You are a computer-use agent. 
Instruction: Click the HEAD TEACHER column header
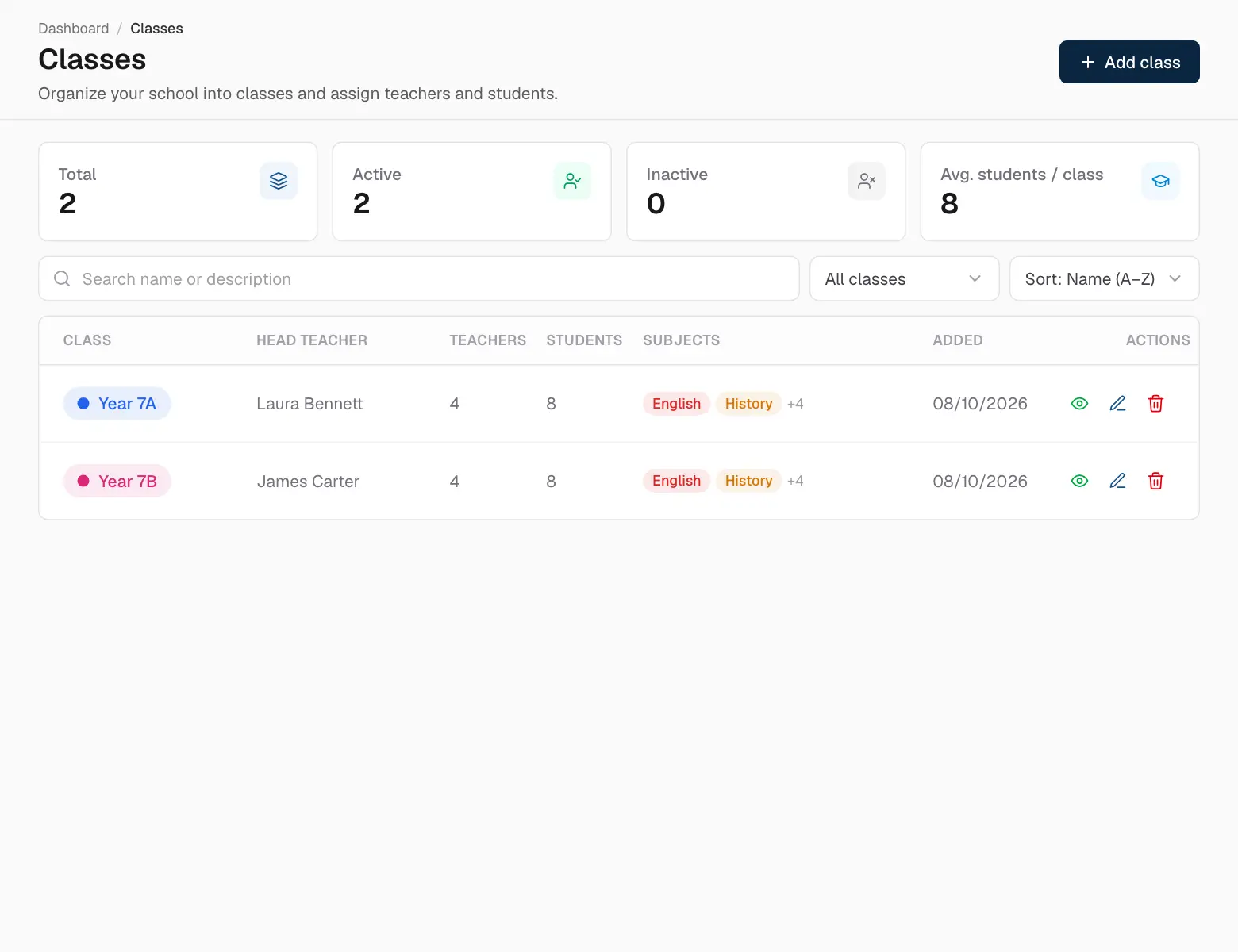[312, 340]
